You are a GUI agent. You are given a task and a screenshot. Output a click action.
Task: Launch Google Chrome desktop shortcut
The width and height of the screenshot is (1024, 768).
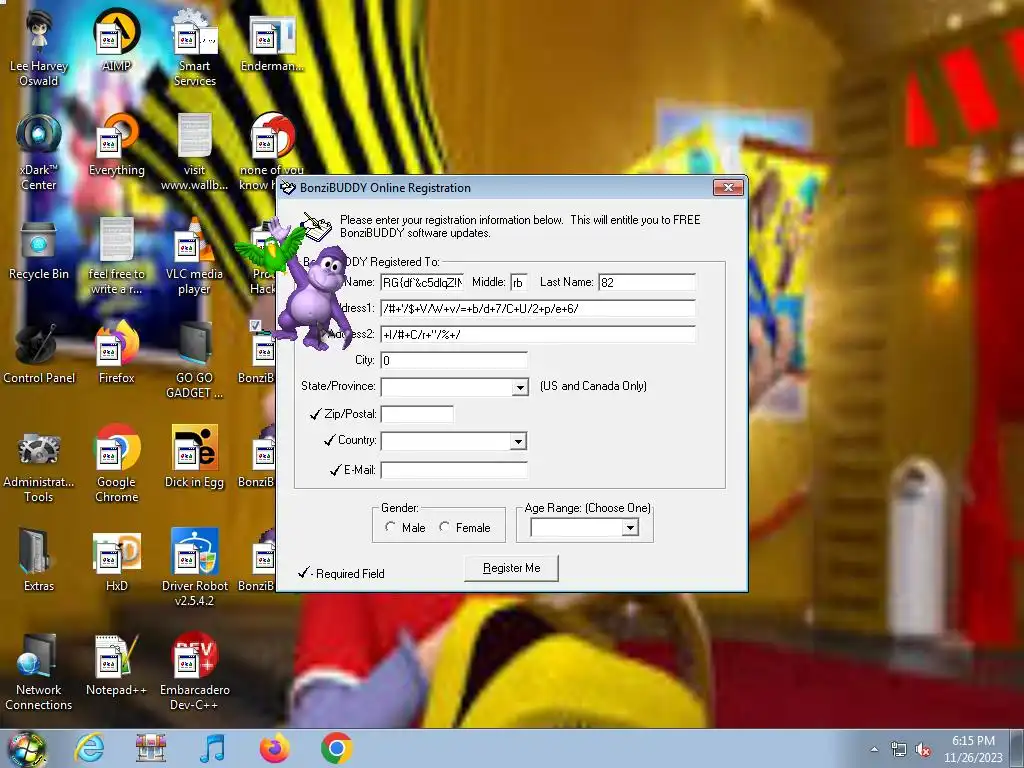[116, 464]
